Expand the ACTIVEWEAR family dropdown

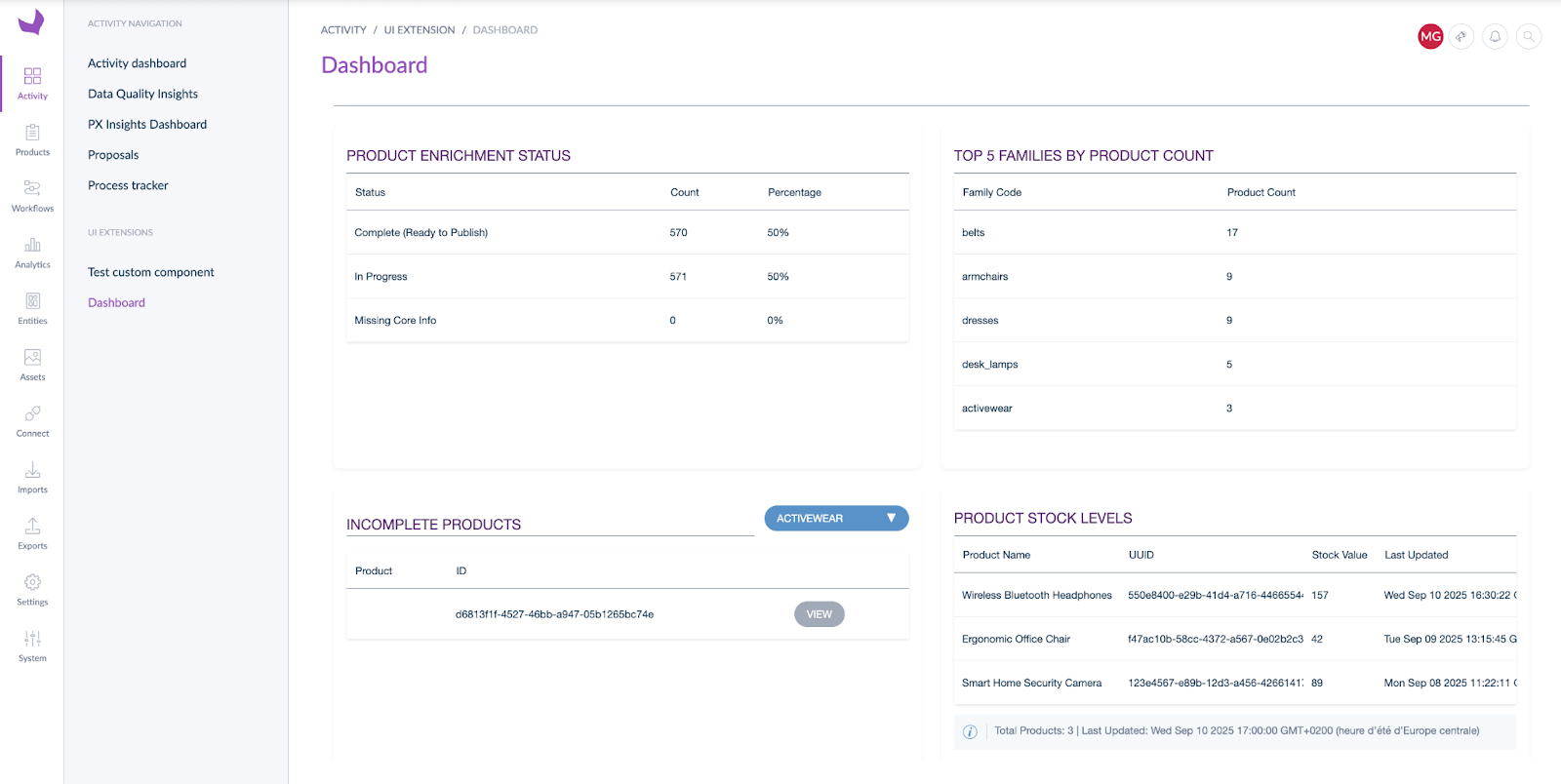[836, 519]
